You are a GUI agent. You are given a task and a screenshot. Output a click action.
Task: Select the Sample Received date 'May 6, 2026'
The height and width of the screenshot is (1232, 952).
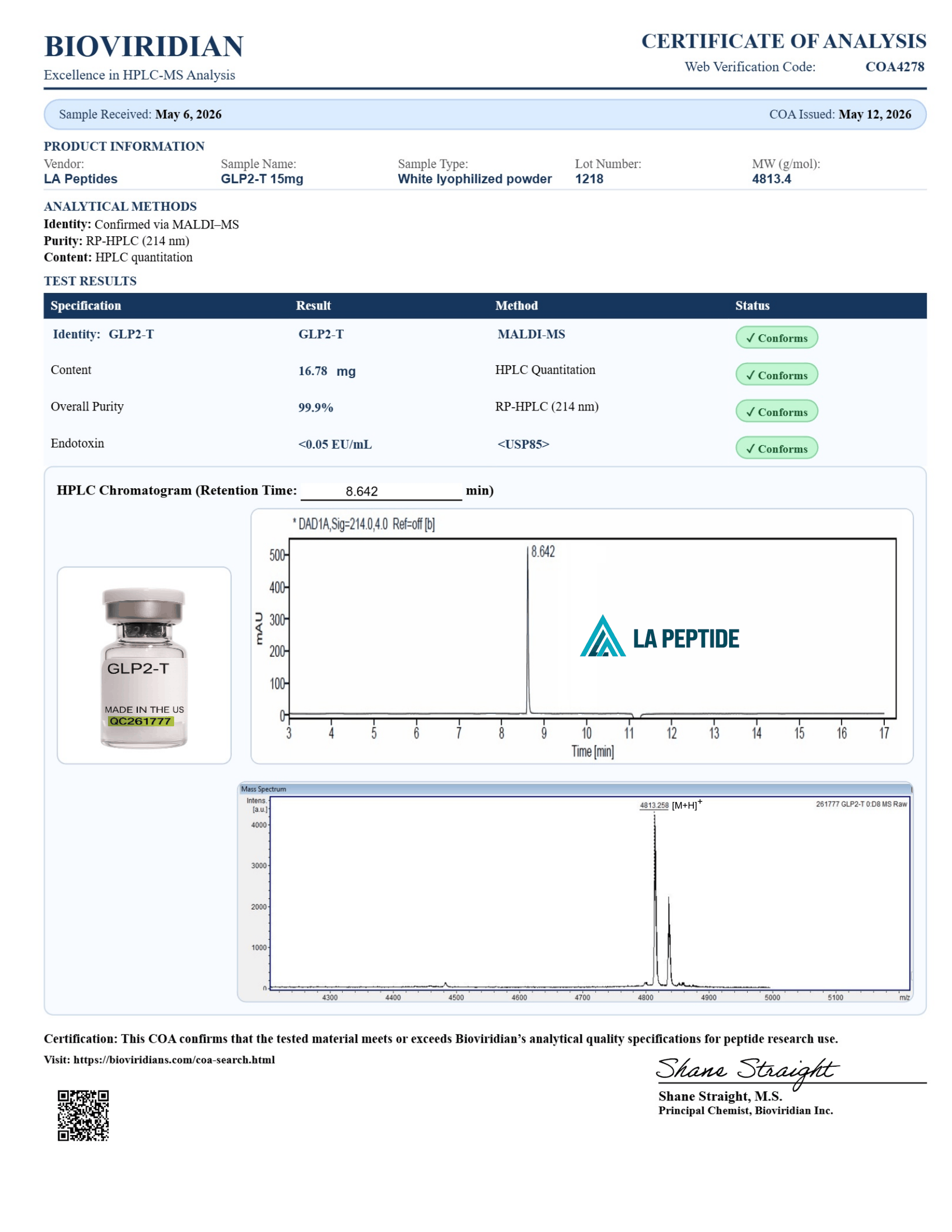click(x=188, y=114)
